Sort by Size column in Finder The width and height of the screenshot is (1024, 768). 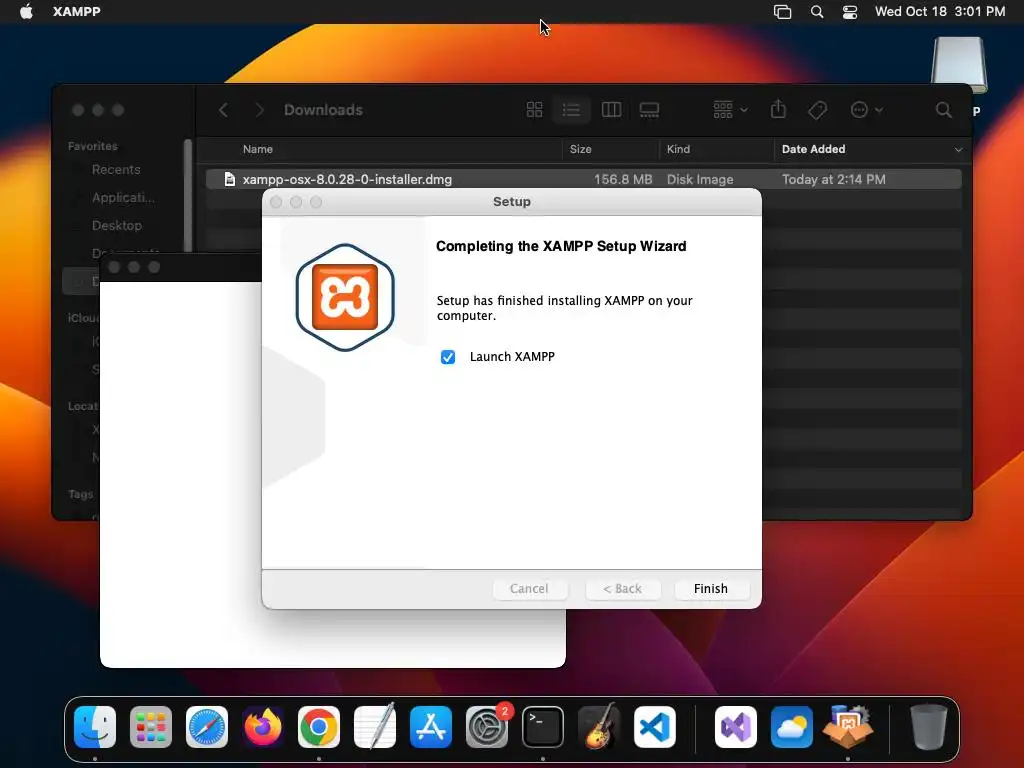pyautogui.click(x=580, y=149)
